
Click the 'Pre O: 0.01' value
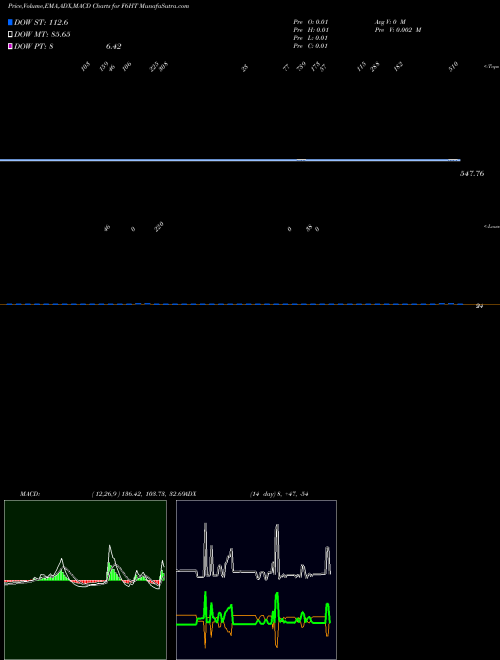[311, 22]
